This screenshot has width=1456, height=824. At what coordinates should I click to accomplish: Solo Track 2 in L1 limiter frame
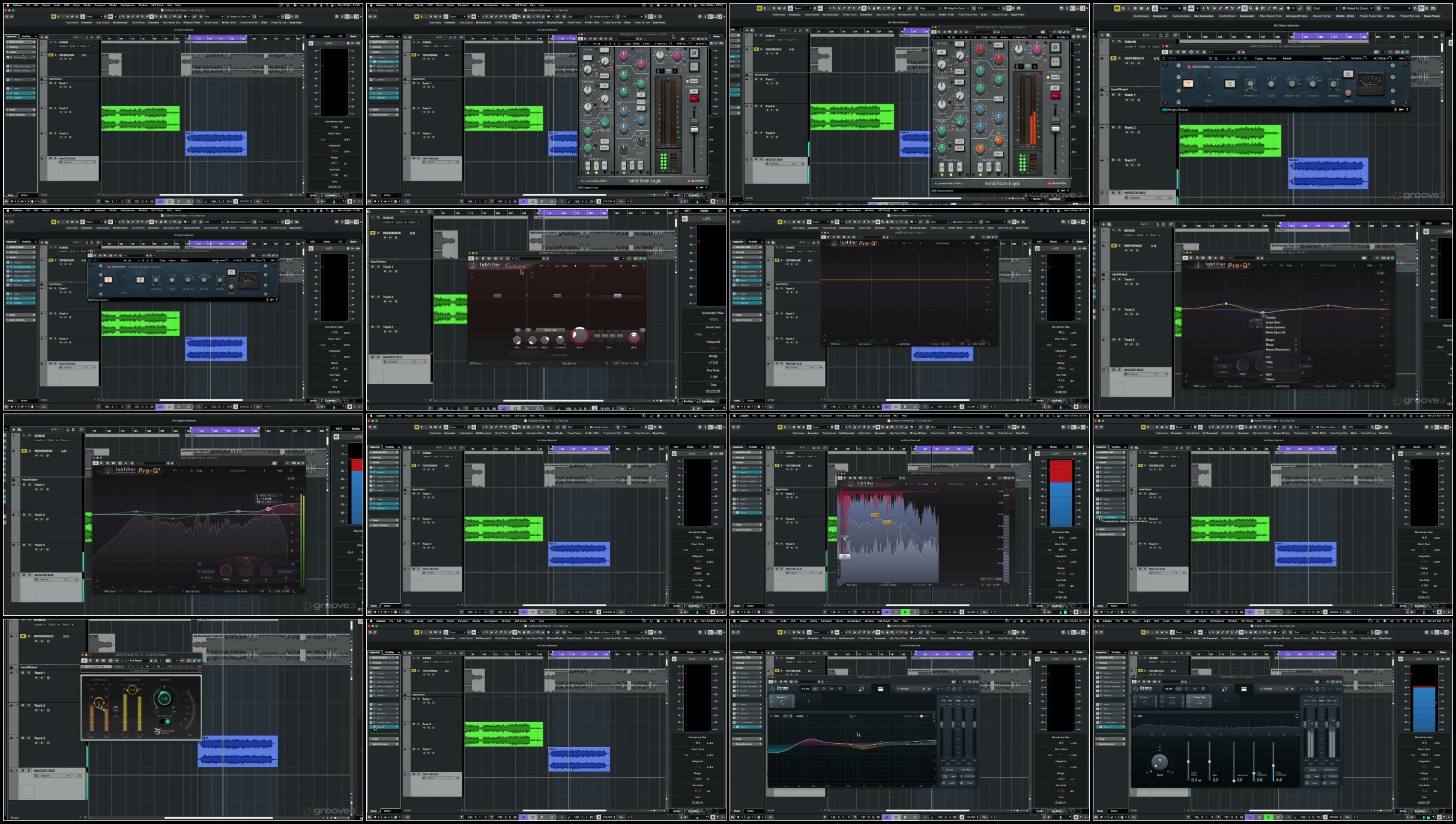pos(28,706)
